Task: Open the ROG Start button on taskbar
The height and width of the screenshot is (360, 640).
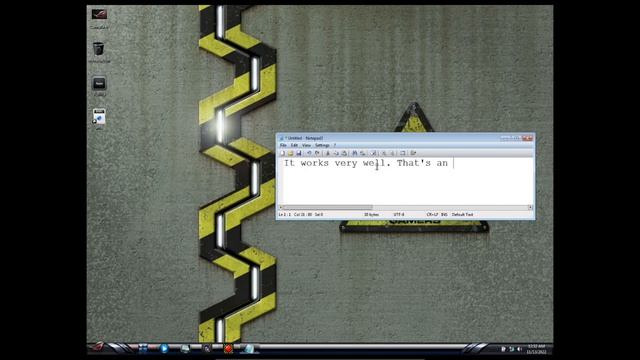Action: [x=97, y=347]
